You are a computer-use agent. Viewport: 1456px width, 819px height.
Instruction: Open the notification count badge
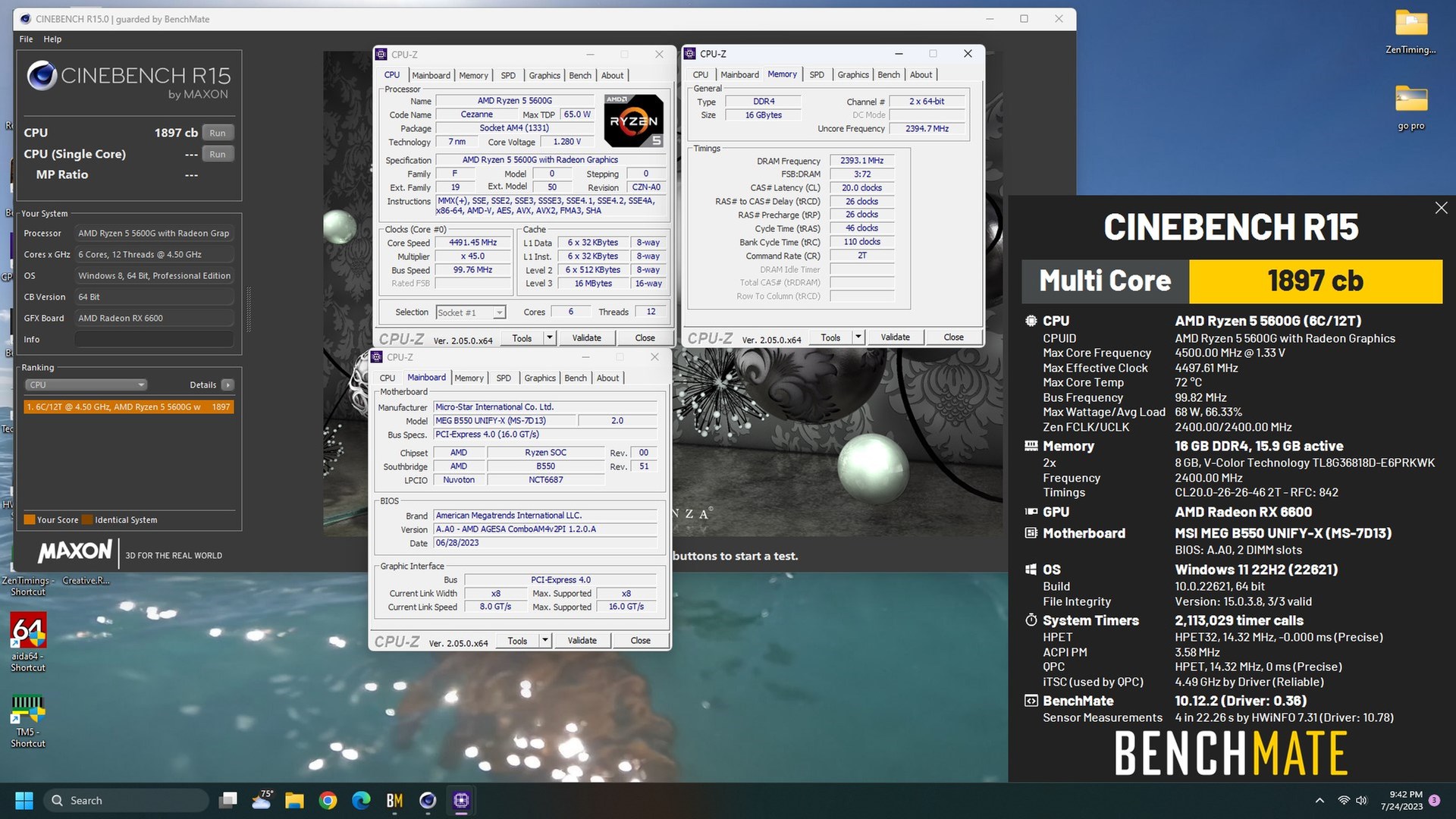1434,800
